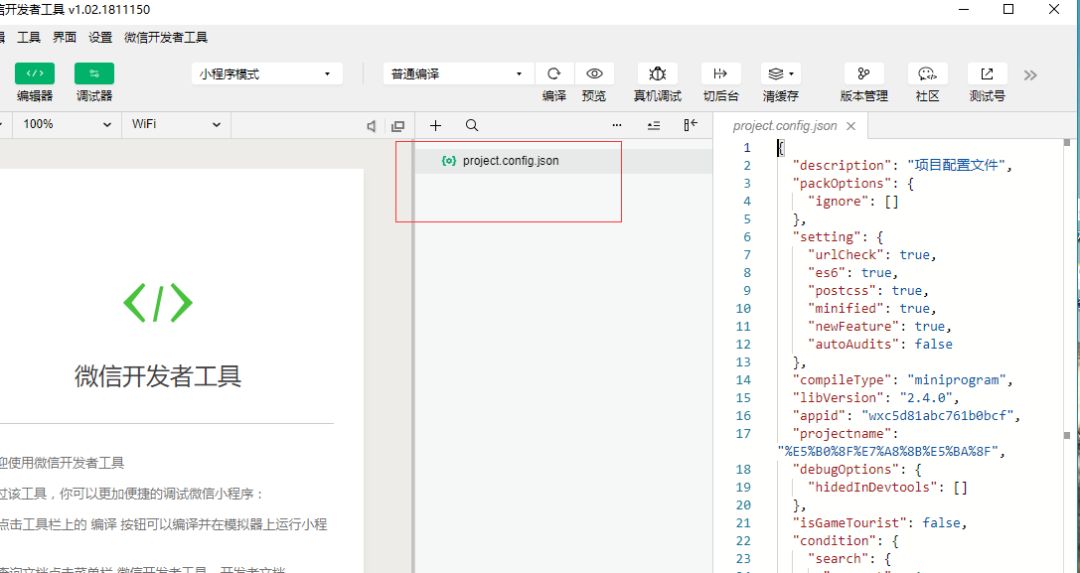Toggle the 编辑器 (editor) panel button
Screen dimensions: 1080x573
click(x=34, y=74)
